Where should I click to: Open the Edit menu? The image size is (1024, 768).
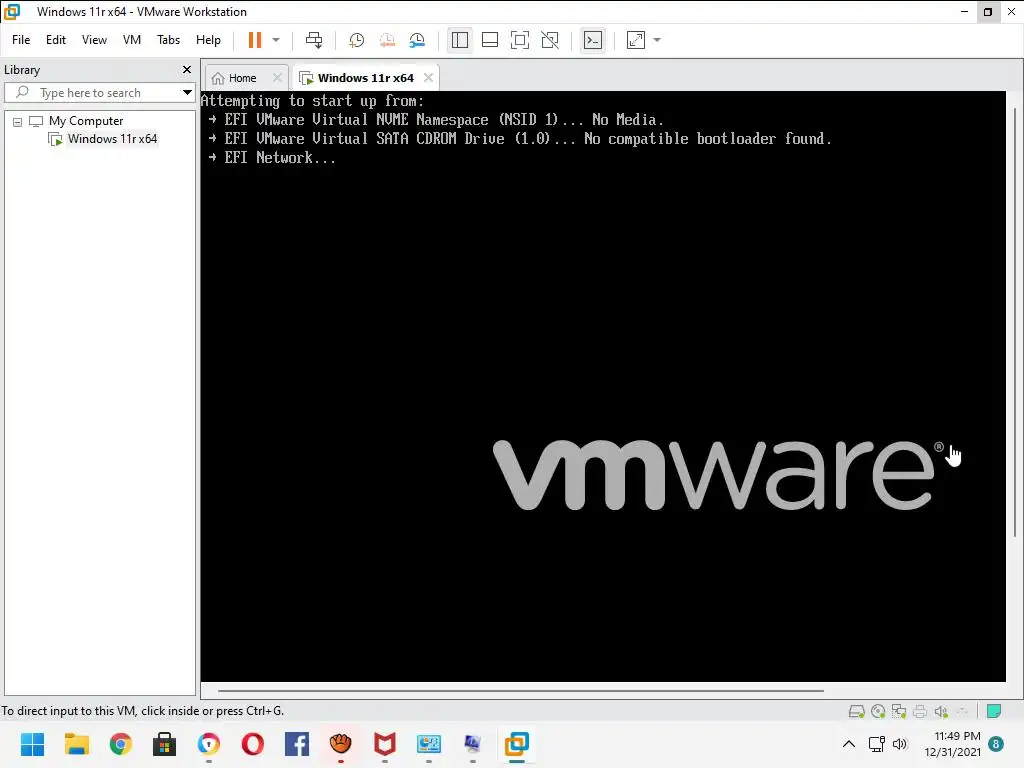(x=56, y=40)
